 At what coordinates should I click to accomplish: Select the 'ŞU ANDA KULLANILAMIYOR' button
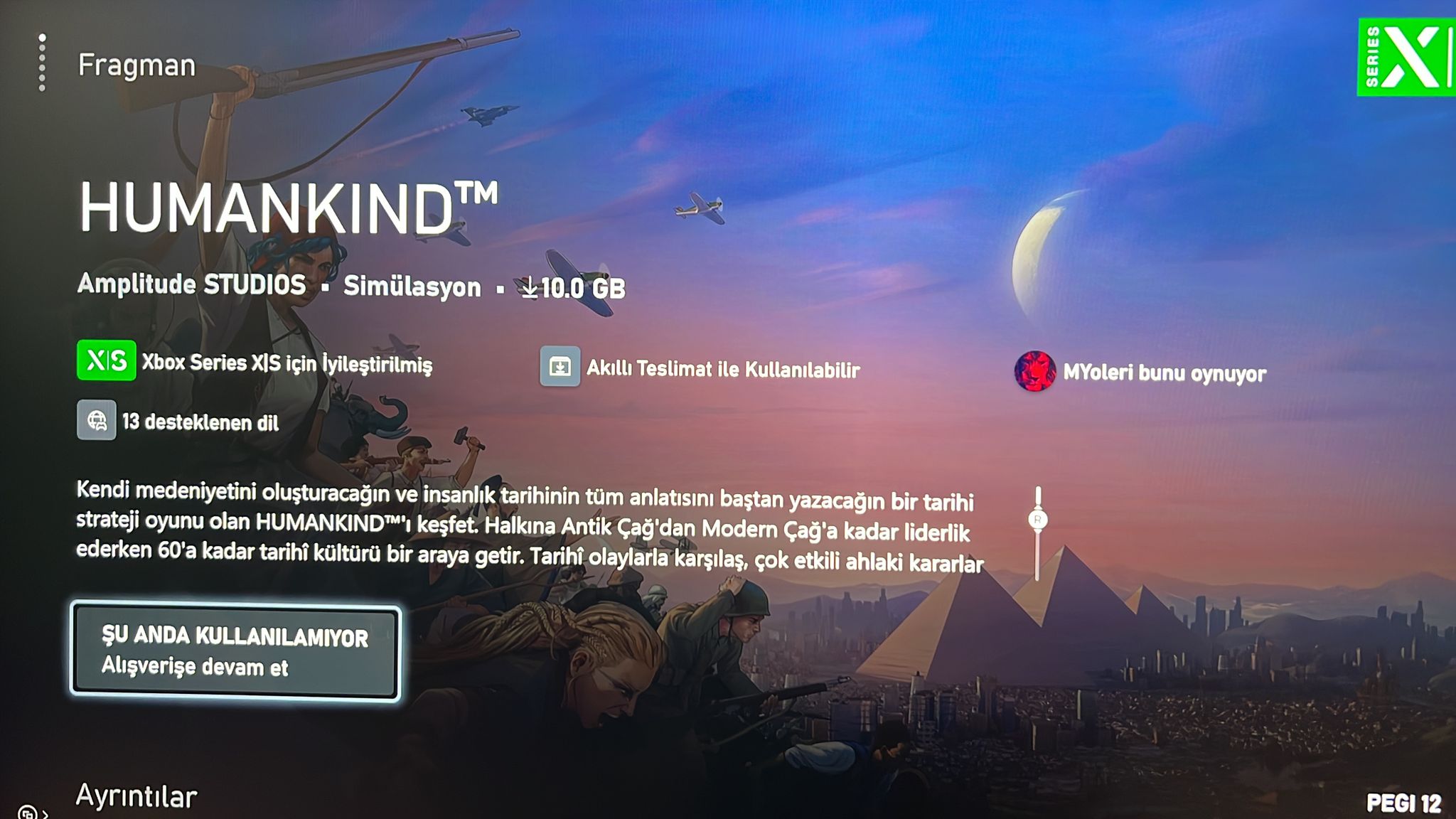tap(235, 651)
